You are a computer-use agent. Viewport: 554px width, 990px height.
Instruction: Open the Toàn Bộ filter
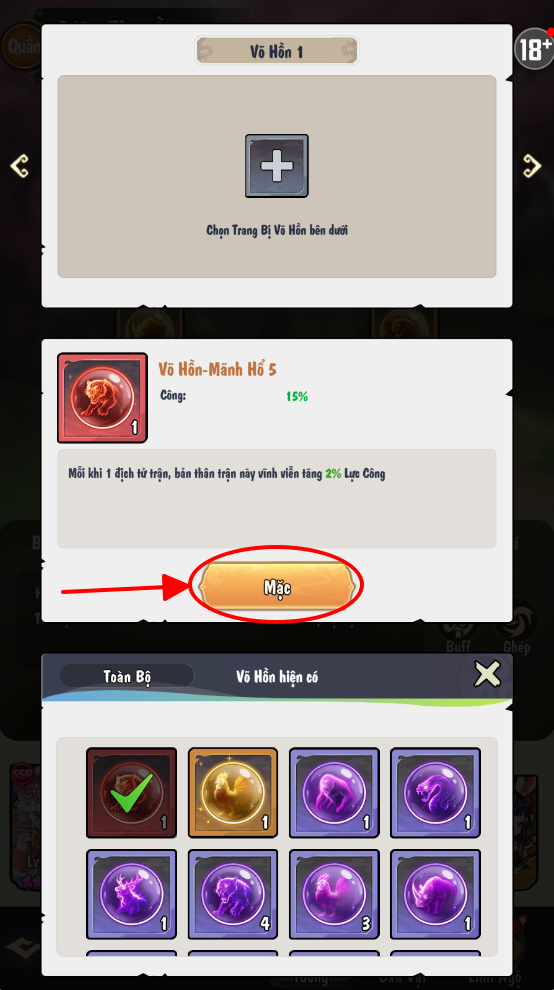tap(127, 676)
